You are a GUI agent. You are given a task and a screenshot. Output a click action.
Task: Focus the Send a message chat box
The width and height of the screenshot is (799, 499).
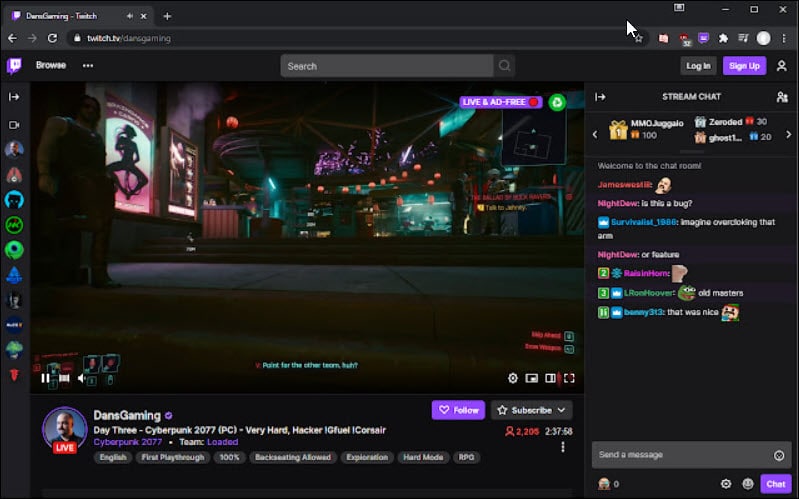(691, 455)
